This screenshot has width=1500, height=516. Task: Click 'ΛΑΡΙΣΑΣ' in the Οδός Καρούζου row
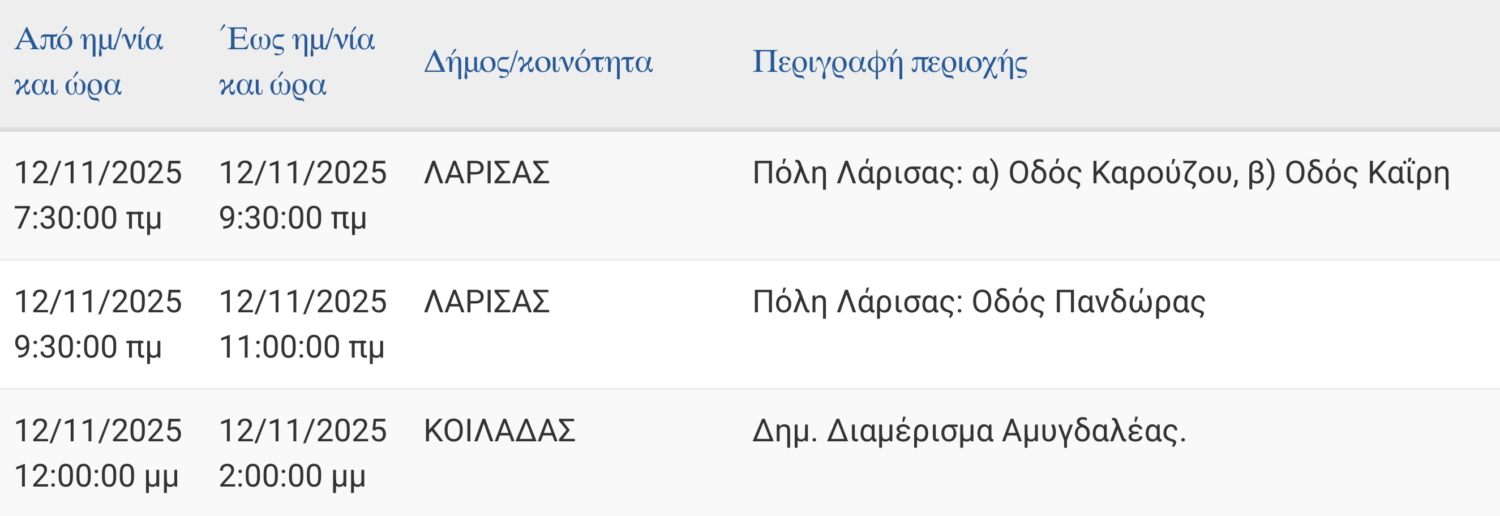tap(487, 173)
